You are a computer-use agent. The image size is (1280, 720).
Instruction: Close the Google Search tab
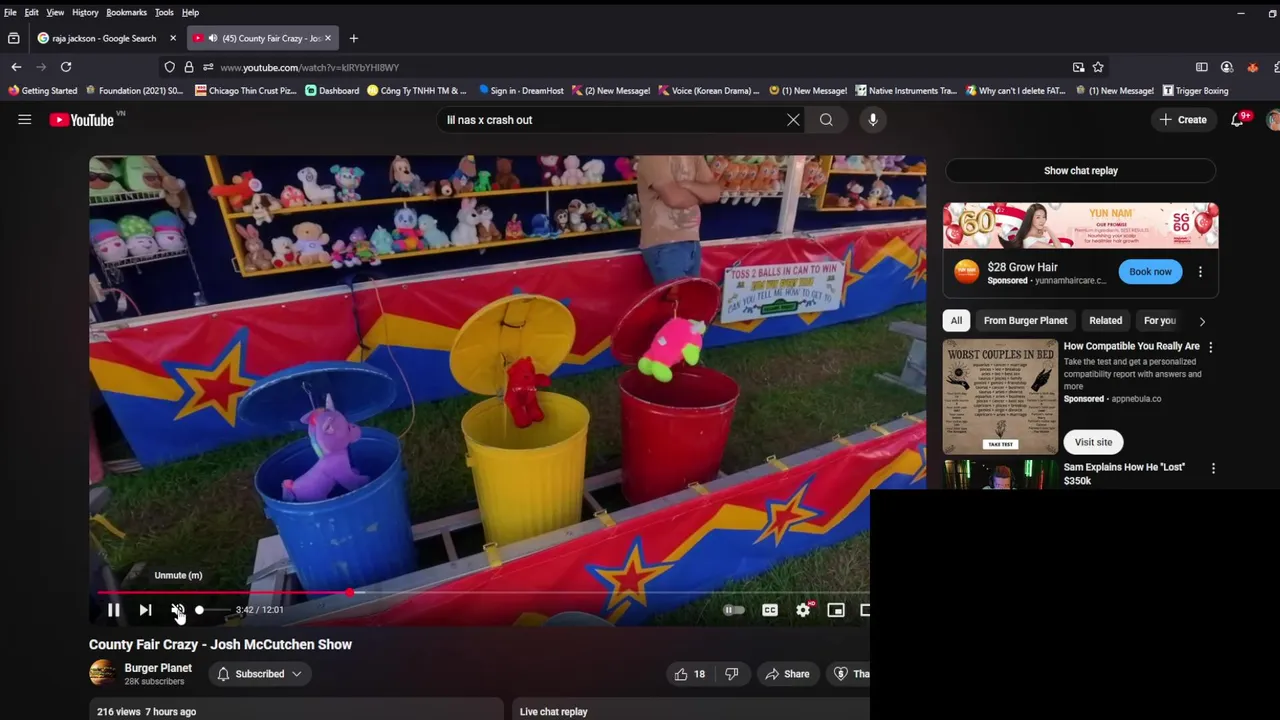173,38
